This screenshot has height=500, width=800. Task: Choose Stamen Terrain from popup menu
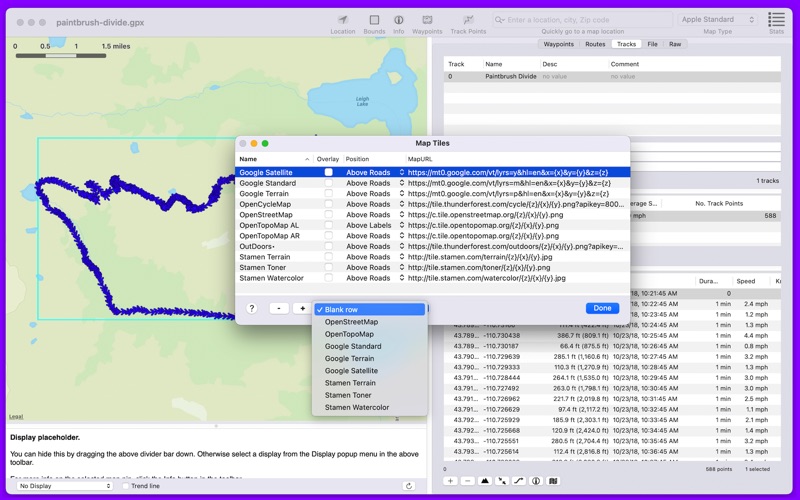point(370,383)
